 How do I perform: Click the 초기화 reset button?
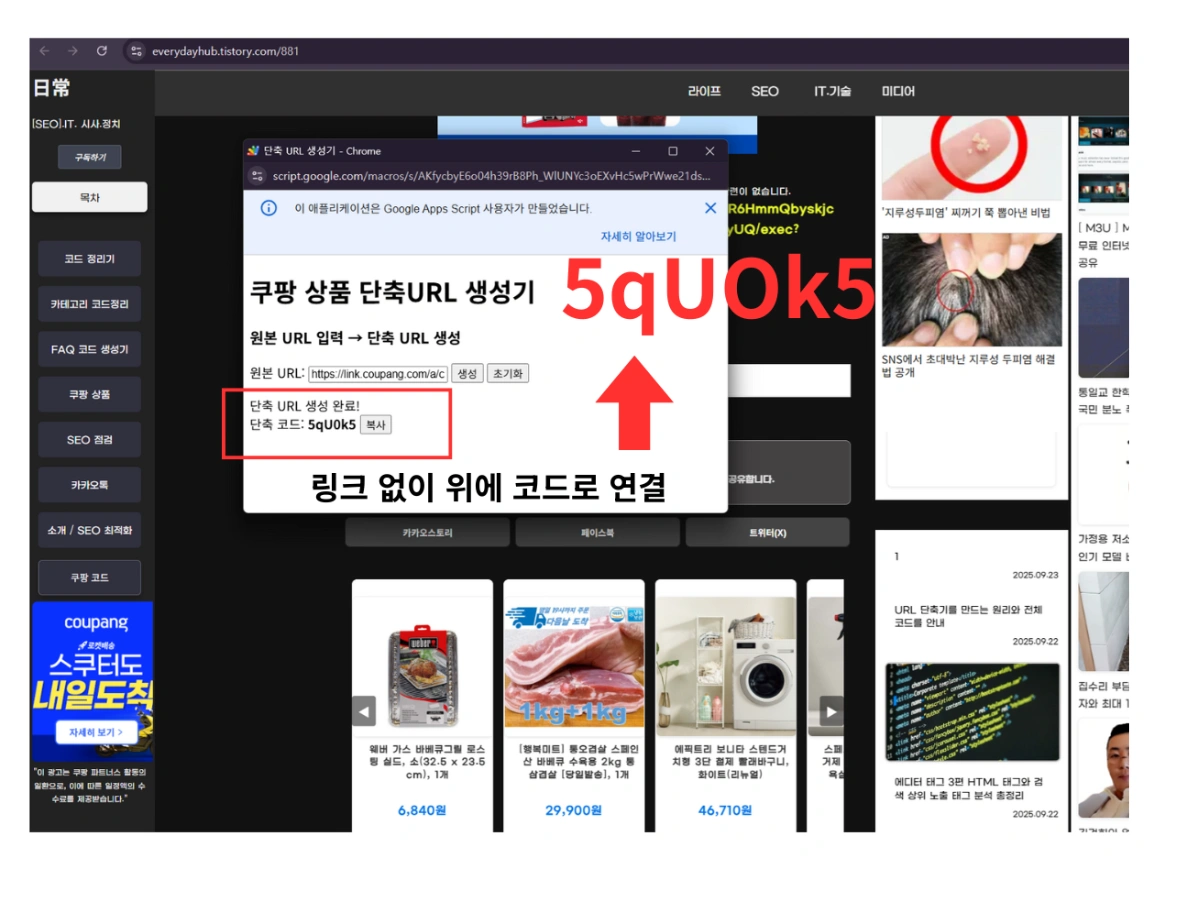click(508, 373)
